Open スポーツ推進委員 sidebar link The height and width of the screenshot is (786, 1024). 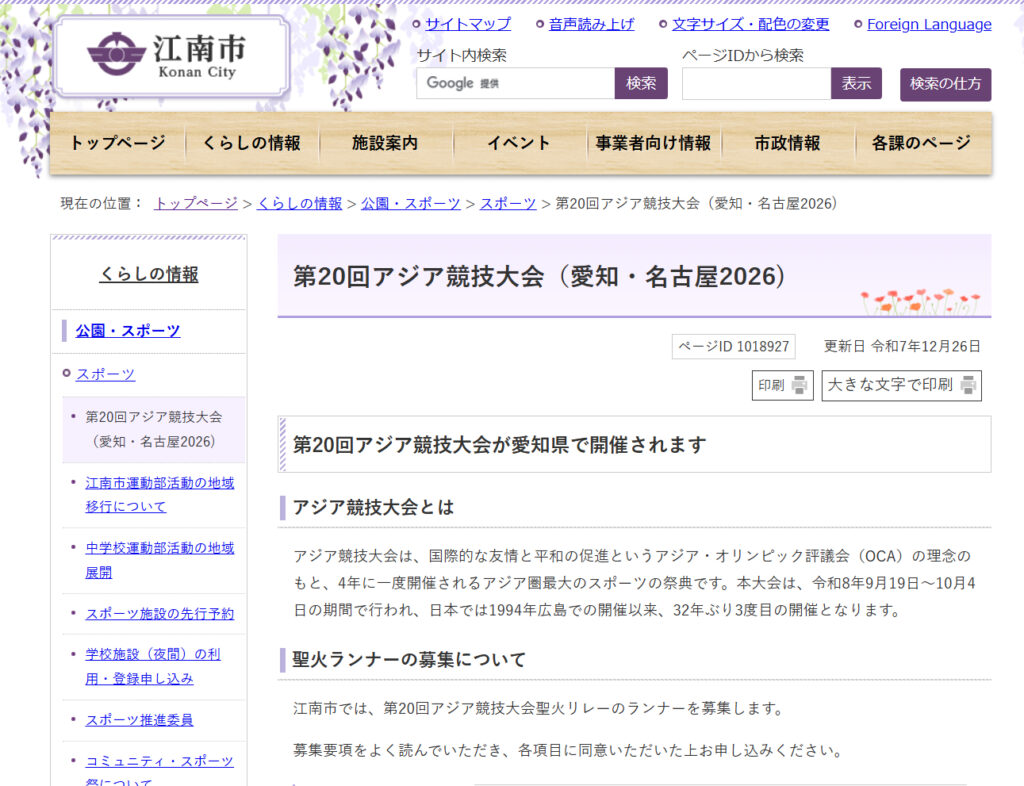(139, 720)
